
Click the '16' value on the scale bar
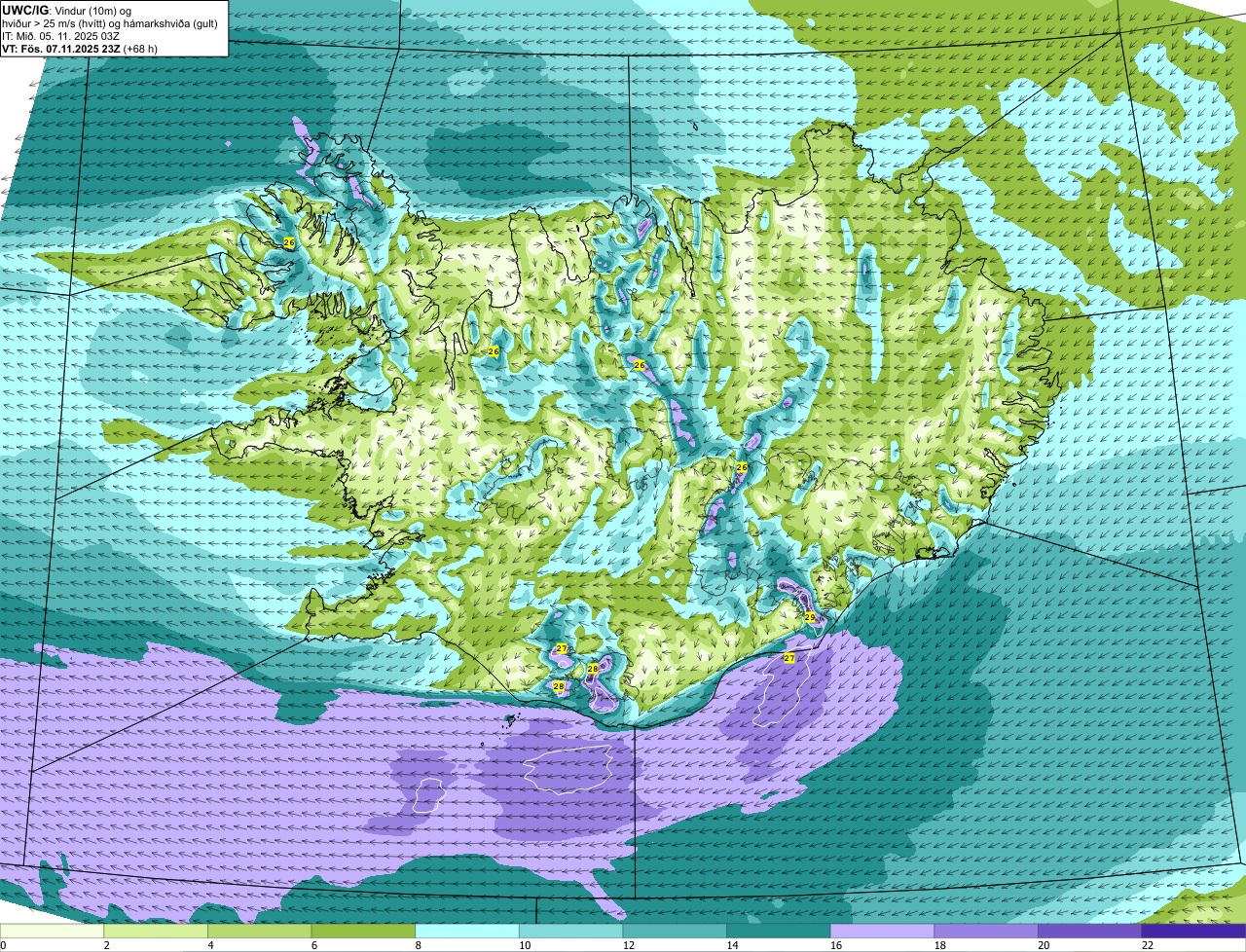click(x=836, y=944)
